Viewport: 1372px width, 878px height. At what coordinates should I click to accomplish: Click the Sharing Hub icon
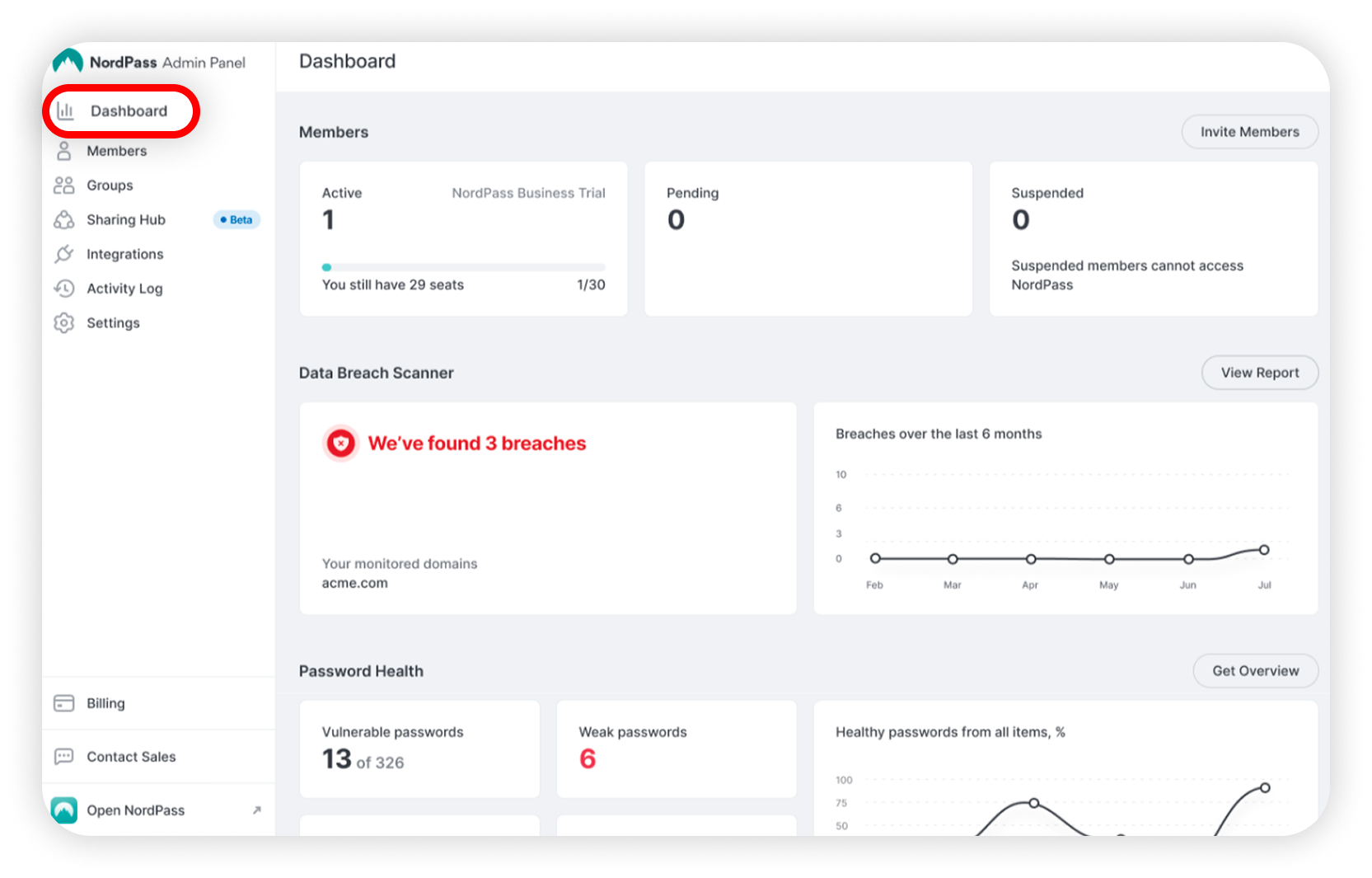[x=64, y=220]
